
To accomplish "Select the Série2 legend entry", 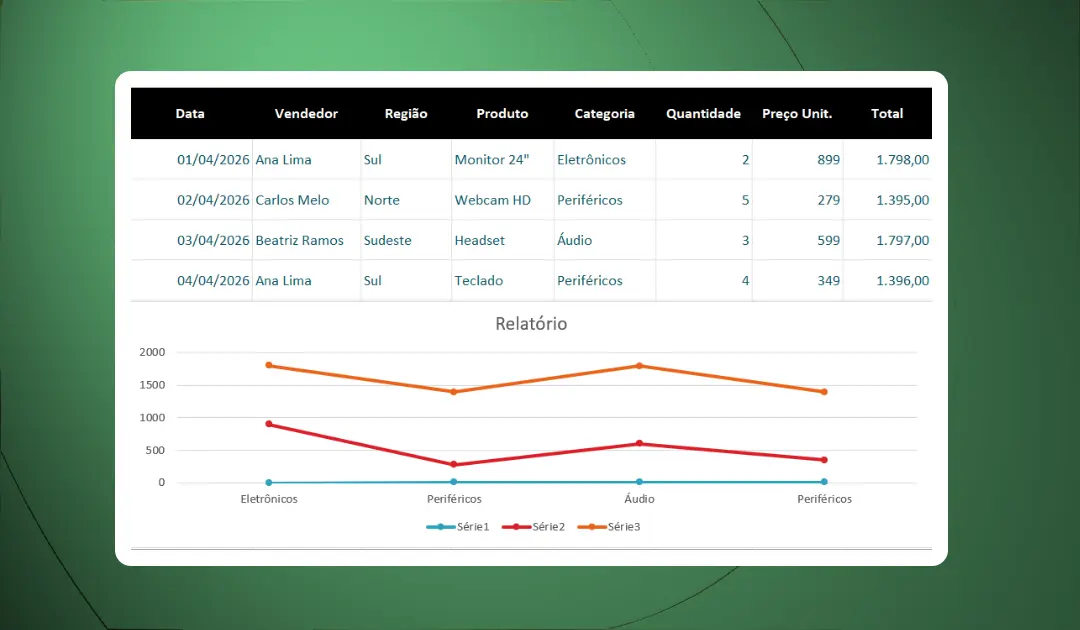I will pos(534,527).
